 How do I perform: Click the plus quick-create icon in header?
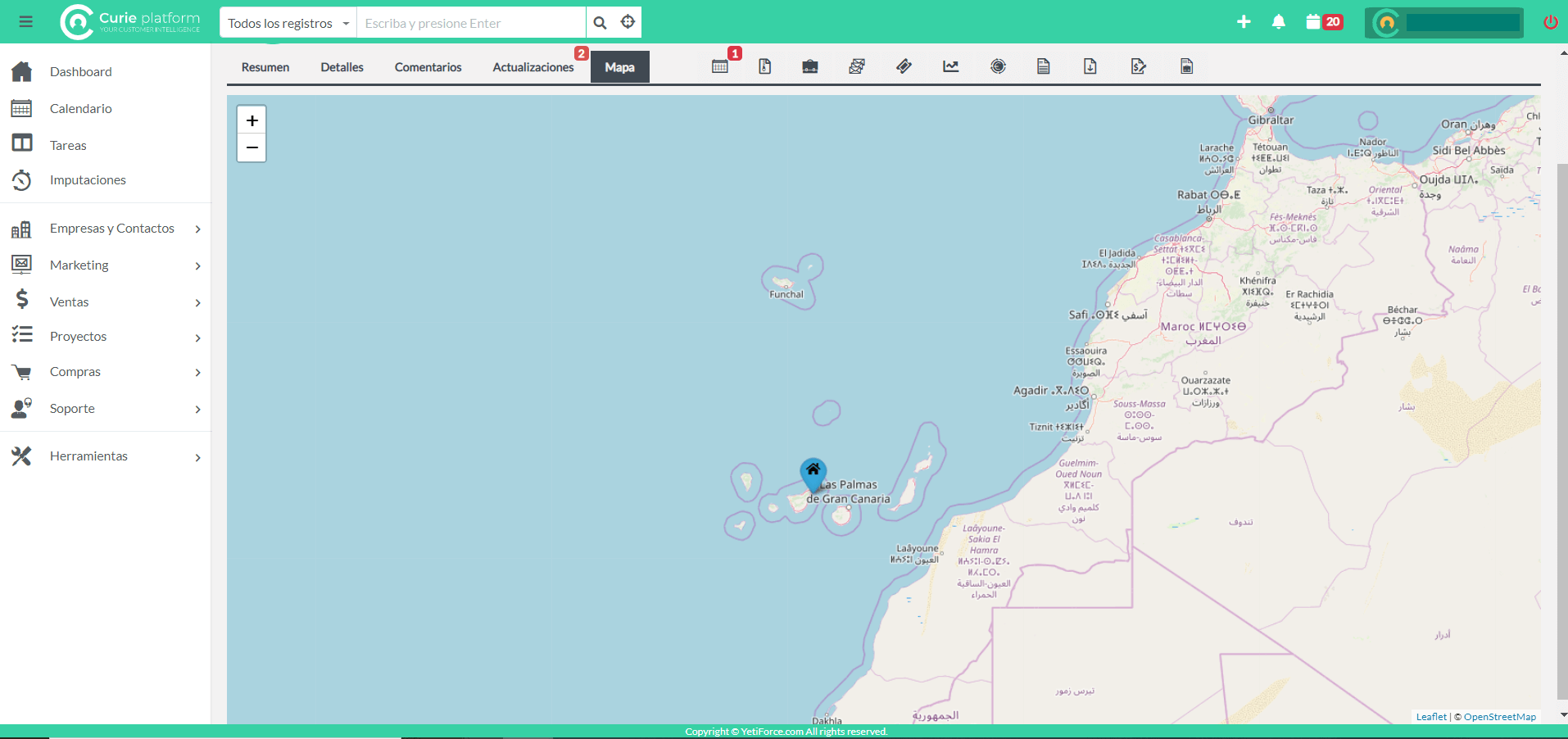[x=1244, y=22]
